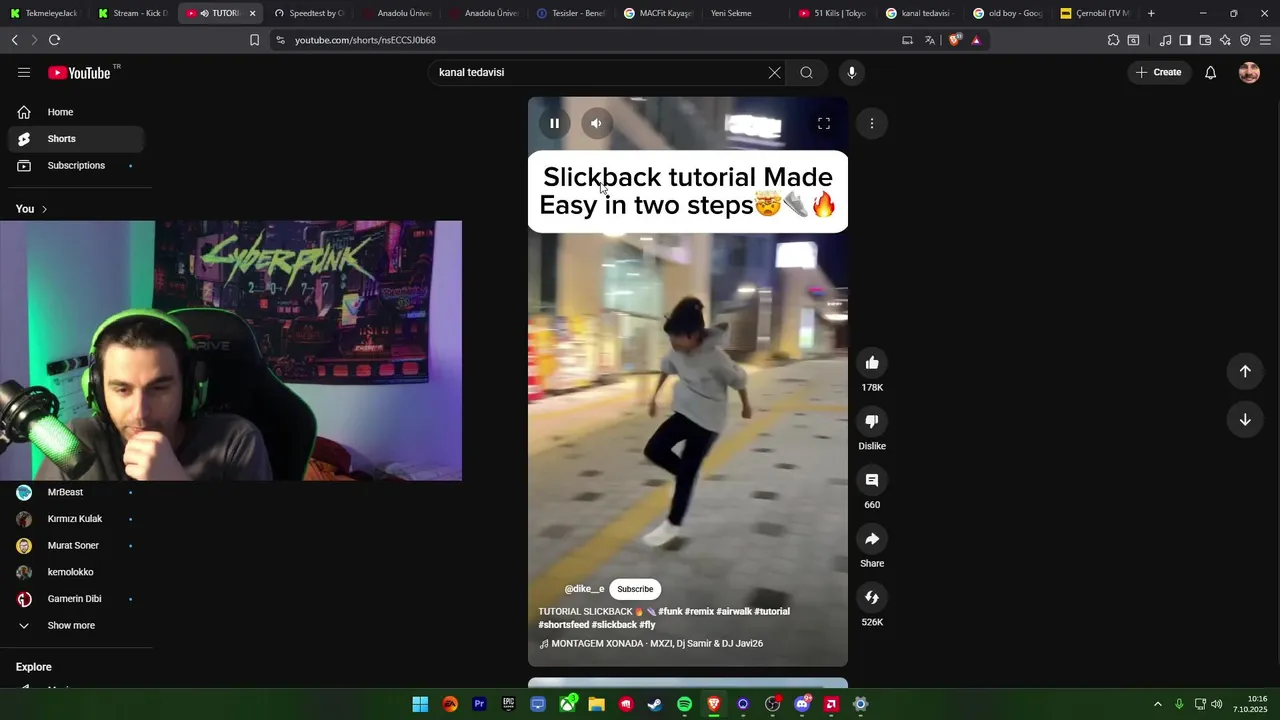This screenshot has height=720, width=1280.
Task: Open the Murat Soner subscription
Action: click(76, 546)
